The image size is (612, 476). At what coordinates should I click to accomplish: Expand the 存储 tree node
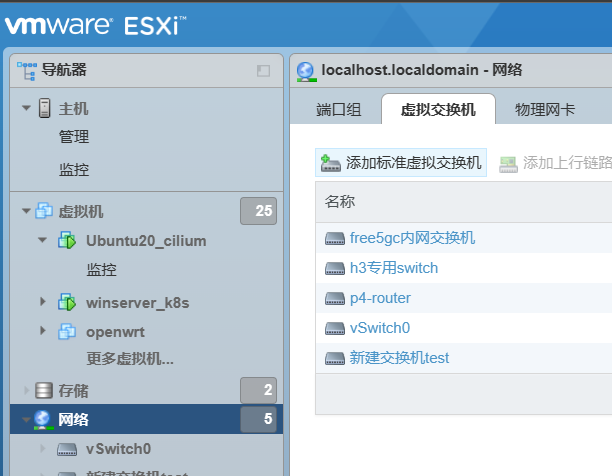(25, 390)
